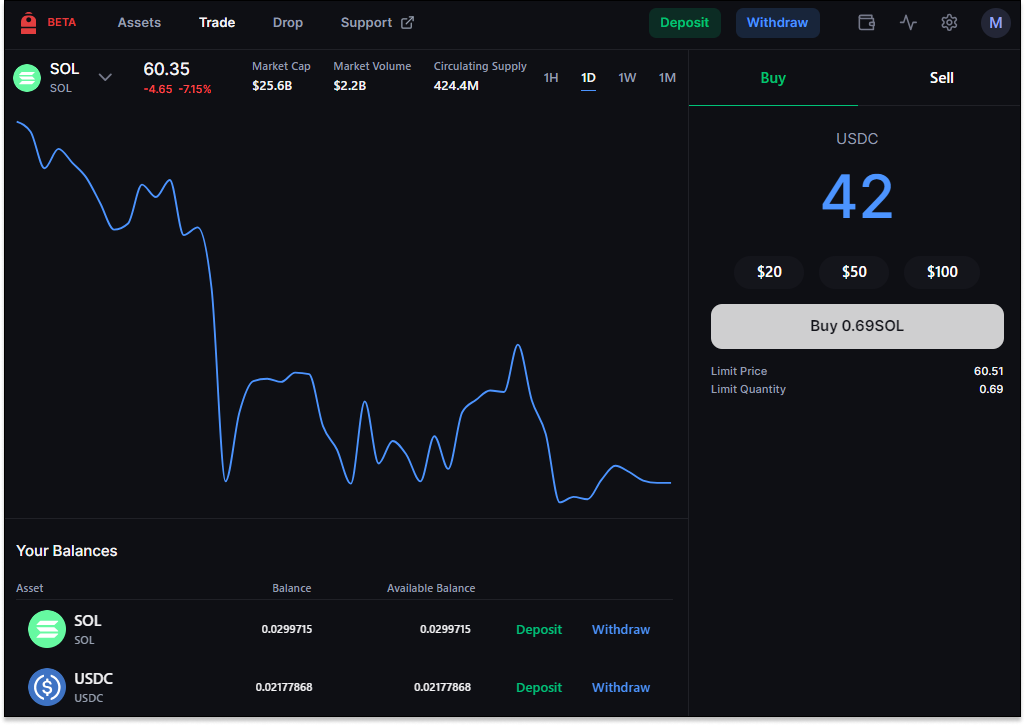Screen dimensions: 1025x725
Task: Click the Buy 0.69SOL button
Action: tap(857, 326)
